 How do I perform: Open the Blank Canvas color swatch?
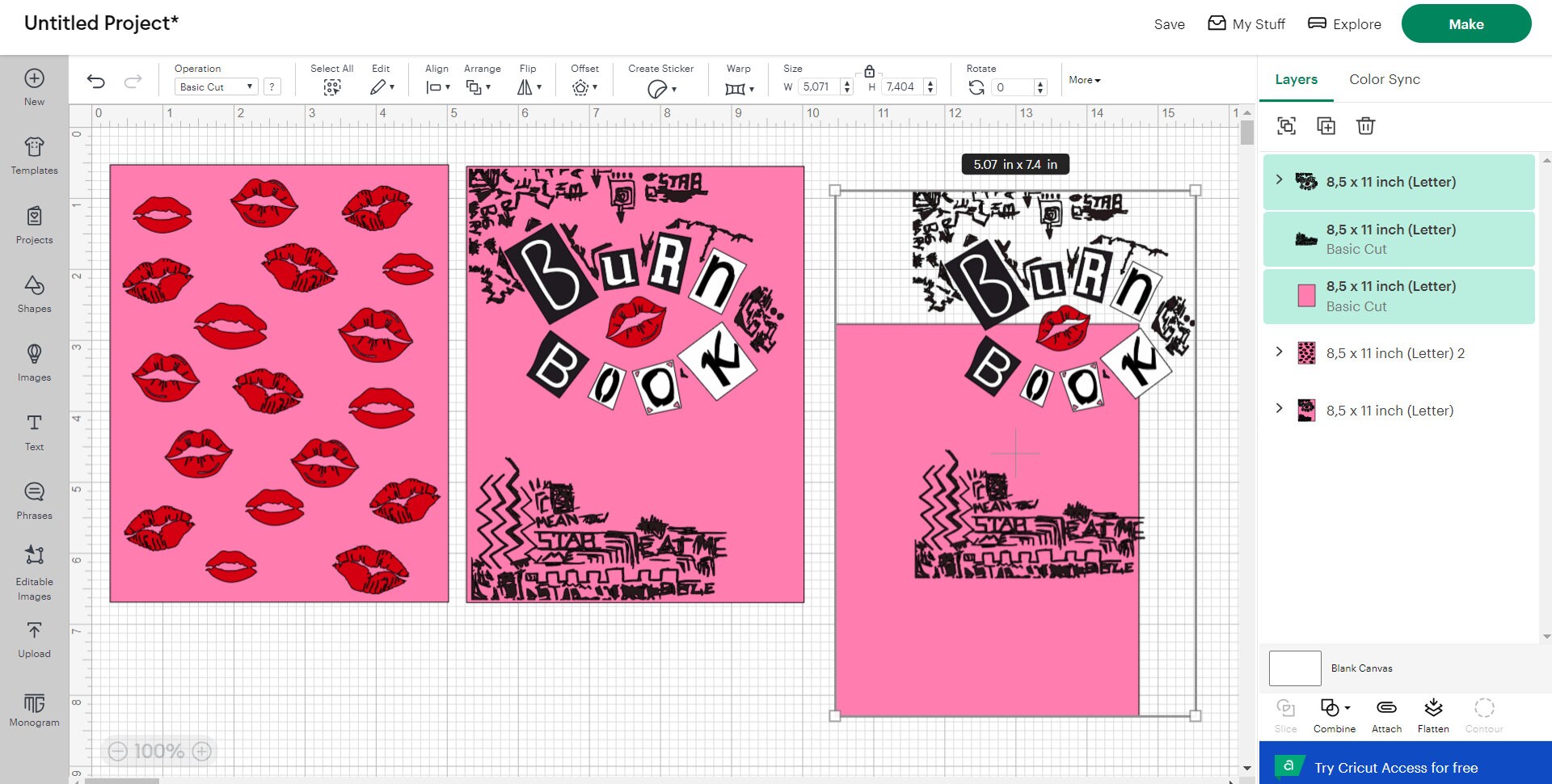[x=1294, y=668]
